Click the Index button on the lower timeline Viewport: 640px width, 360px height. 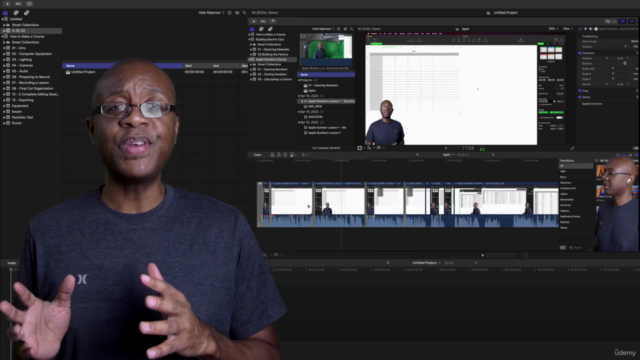pyautogui.click(x=12, y=263)
